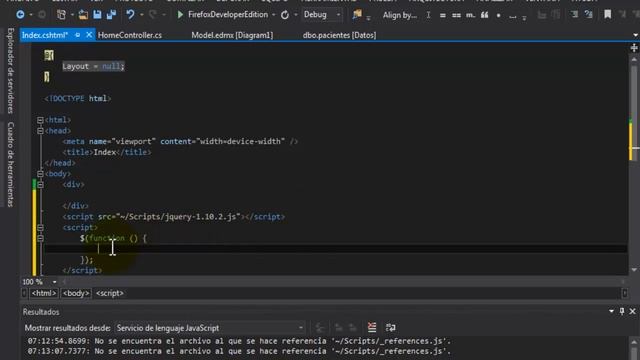Open the Undo history dropdown arrow
The width and height of the screenshot is (640, 360).
[141, 15]
